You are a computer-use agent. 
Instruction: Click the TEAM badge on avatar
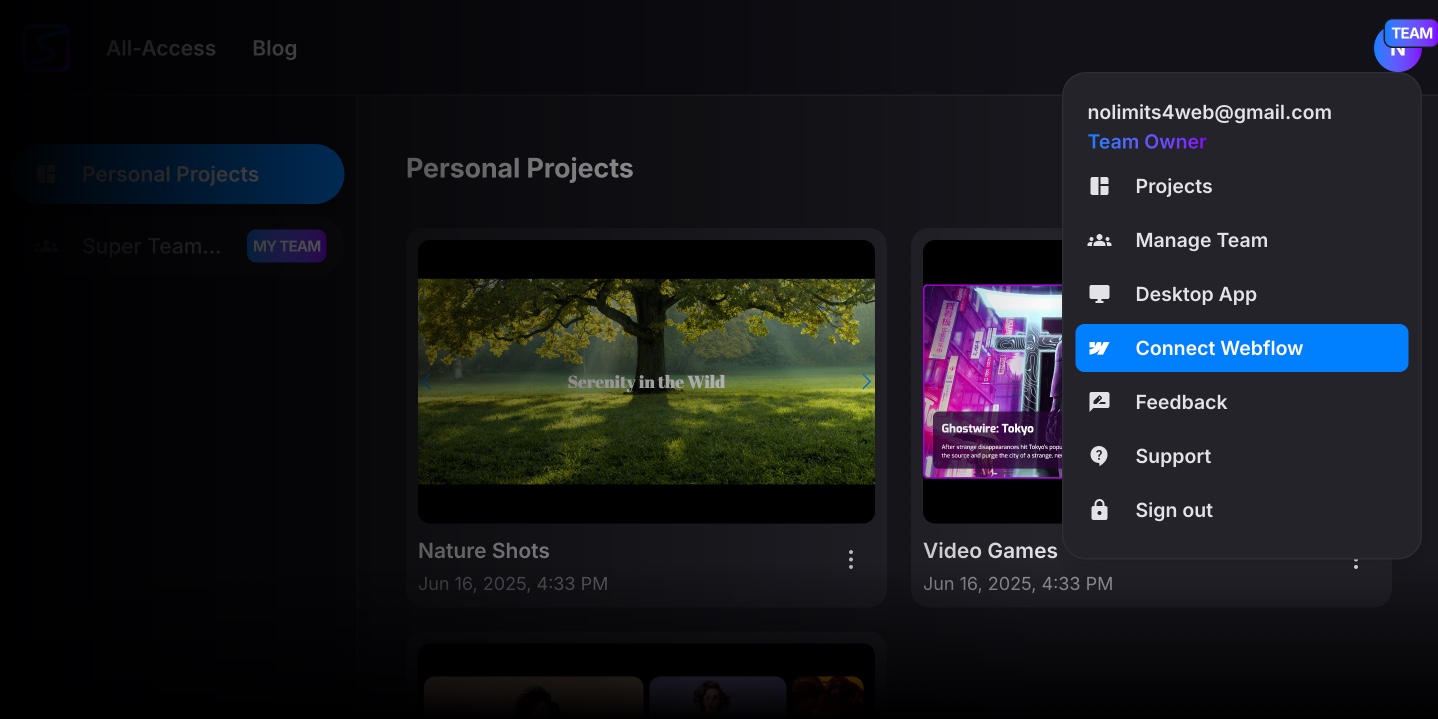coord(1412,33)
